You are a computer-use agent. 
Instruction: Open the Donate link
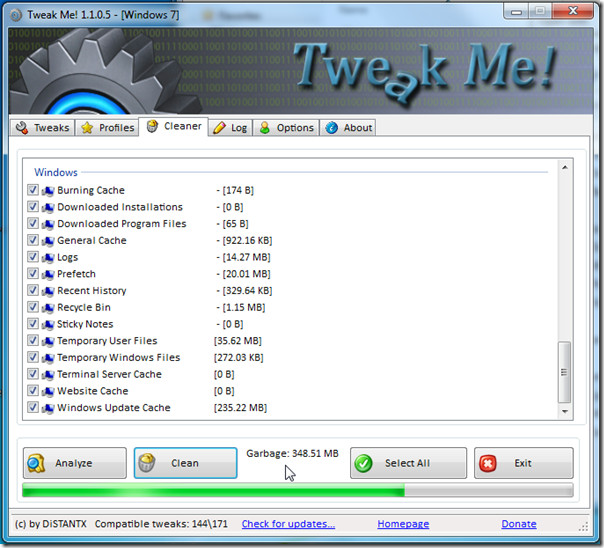pos(518,524)
